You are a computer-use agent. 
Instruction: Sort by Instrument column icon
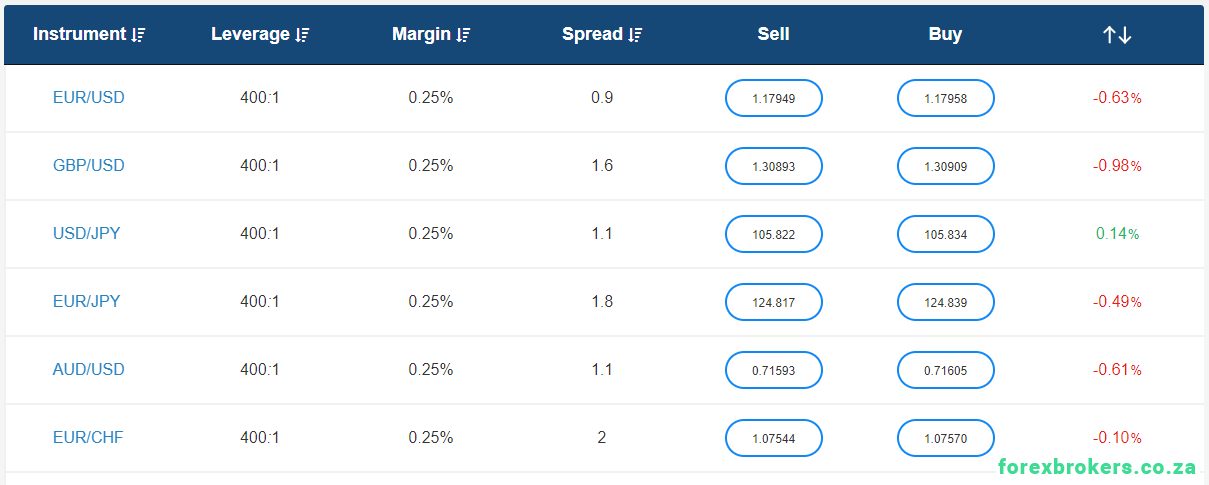[x=138, y=35]
